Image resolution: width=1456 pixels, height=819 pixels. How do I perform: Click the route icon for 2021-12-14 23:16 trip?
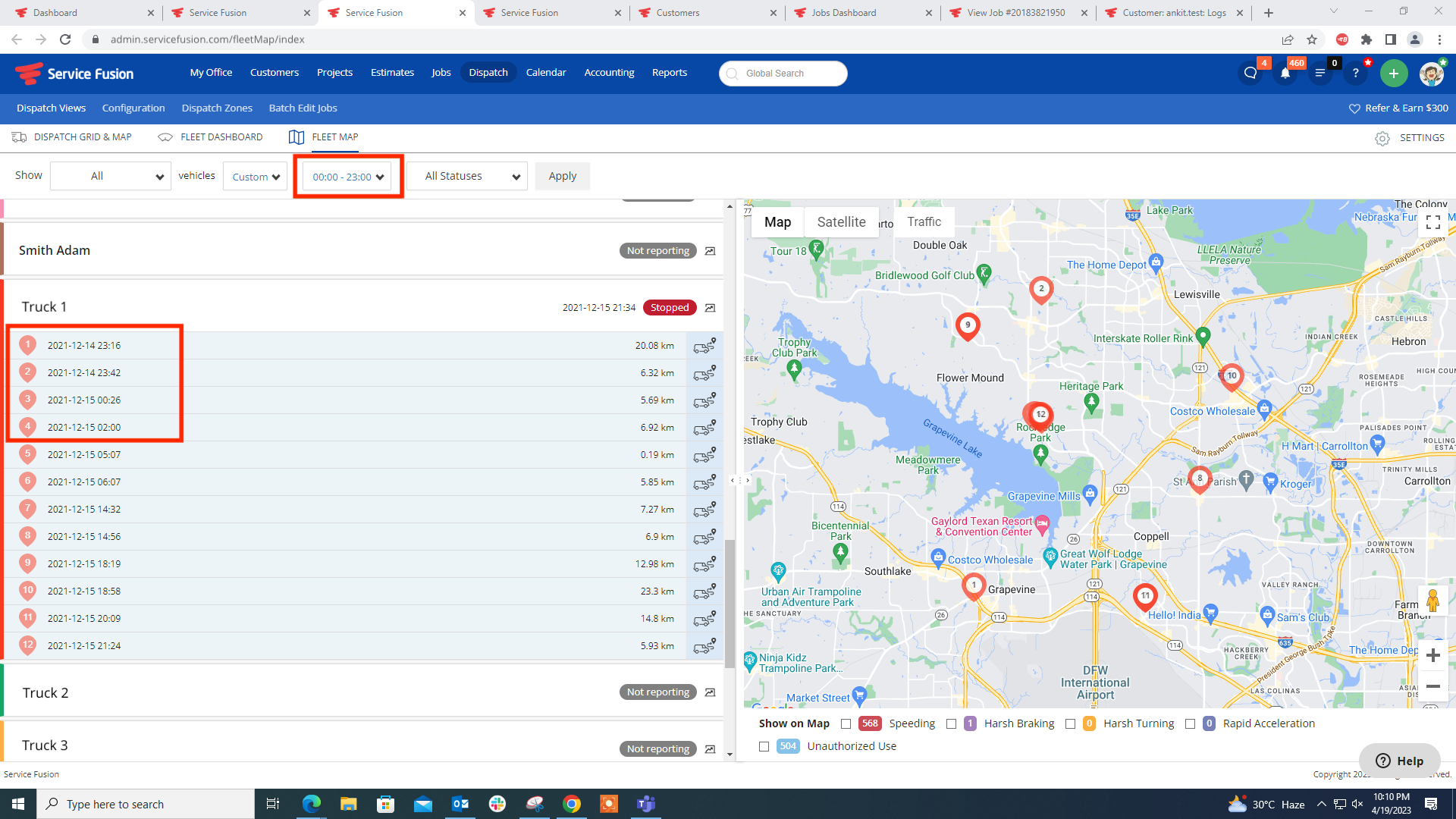click(x=704, y=346)
